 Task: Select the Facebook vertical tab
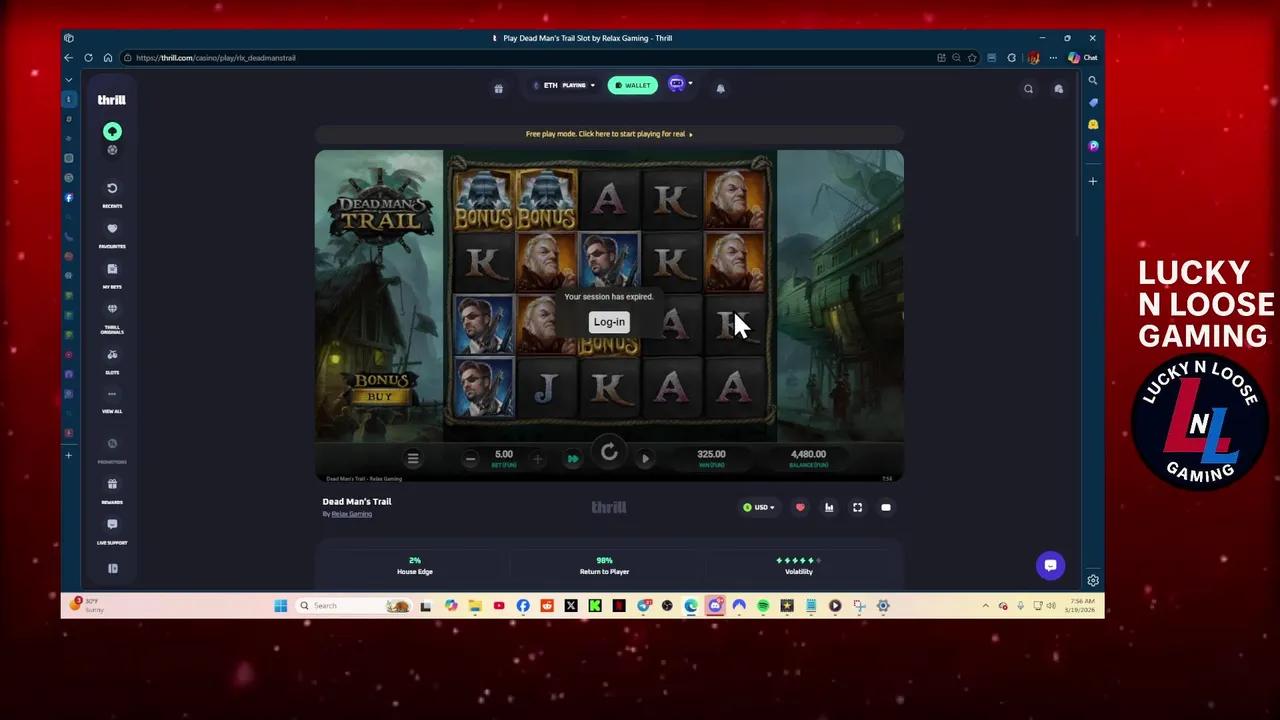[x=69, y=198]
